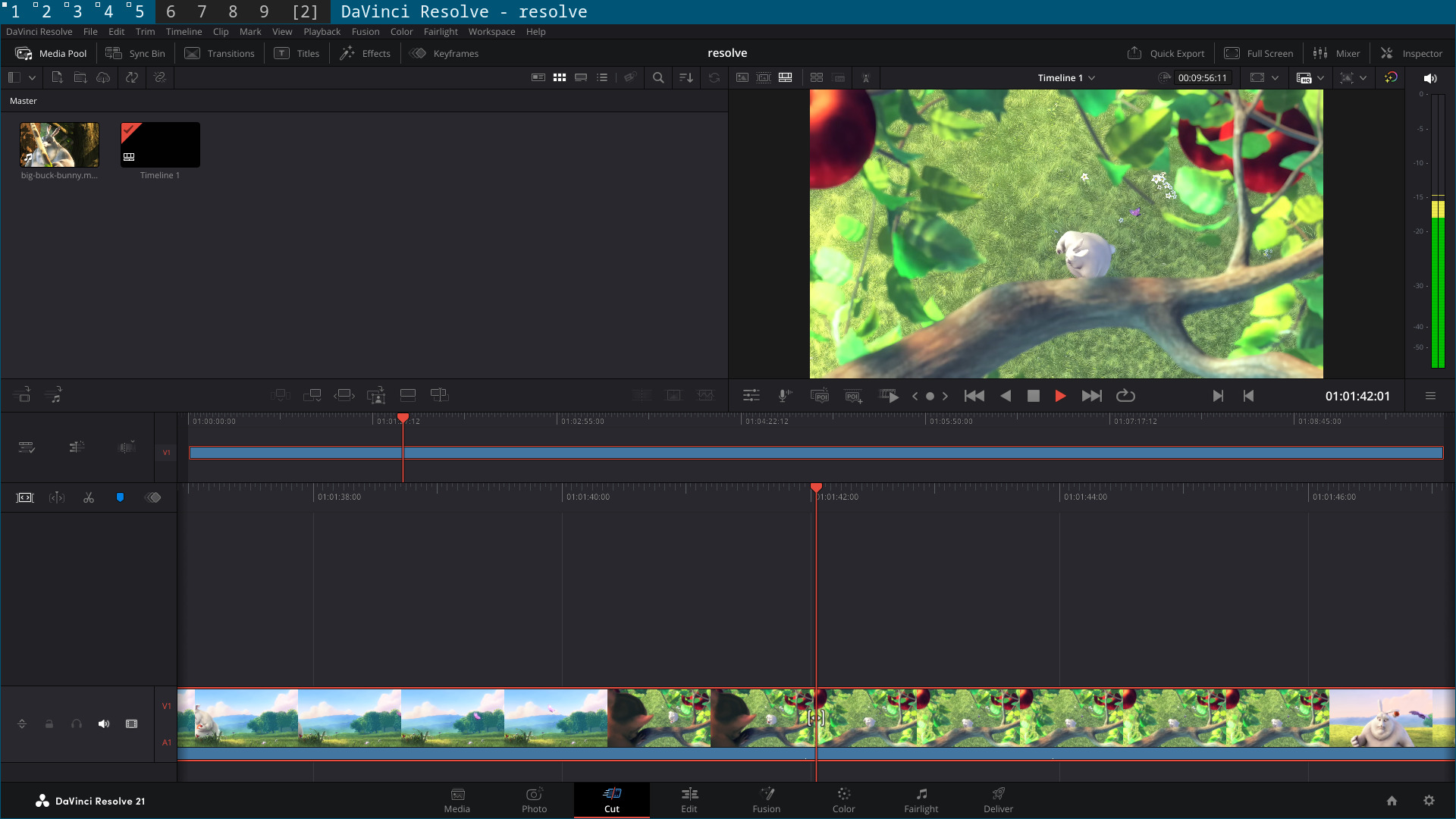Switch to the Color page

pos(843,800)
